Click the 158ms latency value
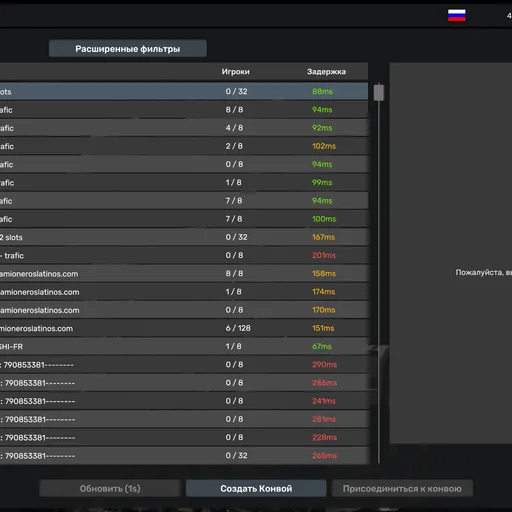Viewport: 512px width, 512px height. click(324, 273)
